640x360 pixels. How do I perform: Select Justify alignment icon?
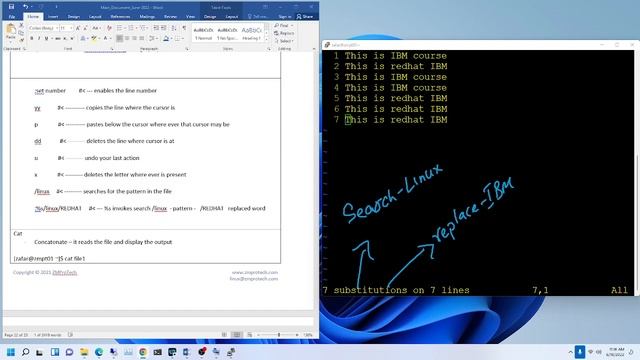click(142, 38)
